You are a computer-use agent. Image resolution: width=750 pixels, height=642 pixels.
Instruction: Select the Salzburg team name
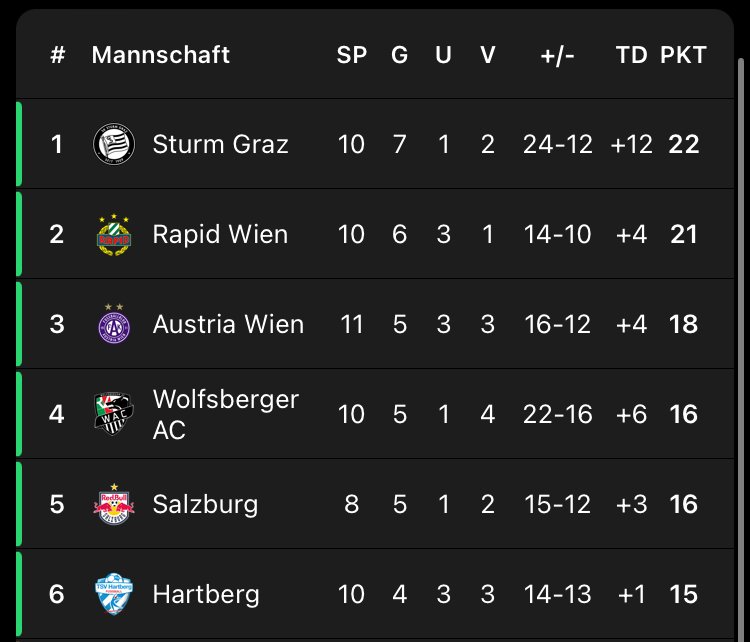(x=205, y=504)
